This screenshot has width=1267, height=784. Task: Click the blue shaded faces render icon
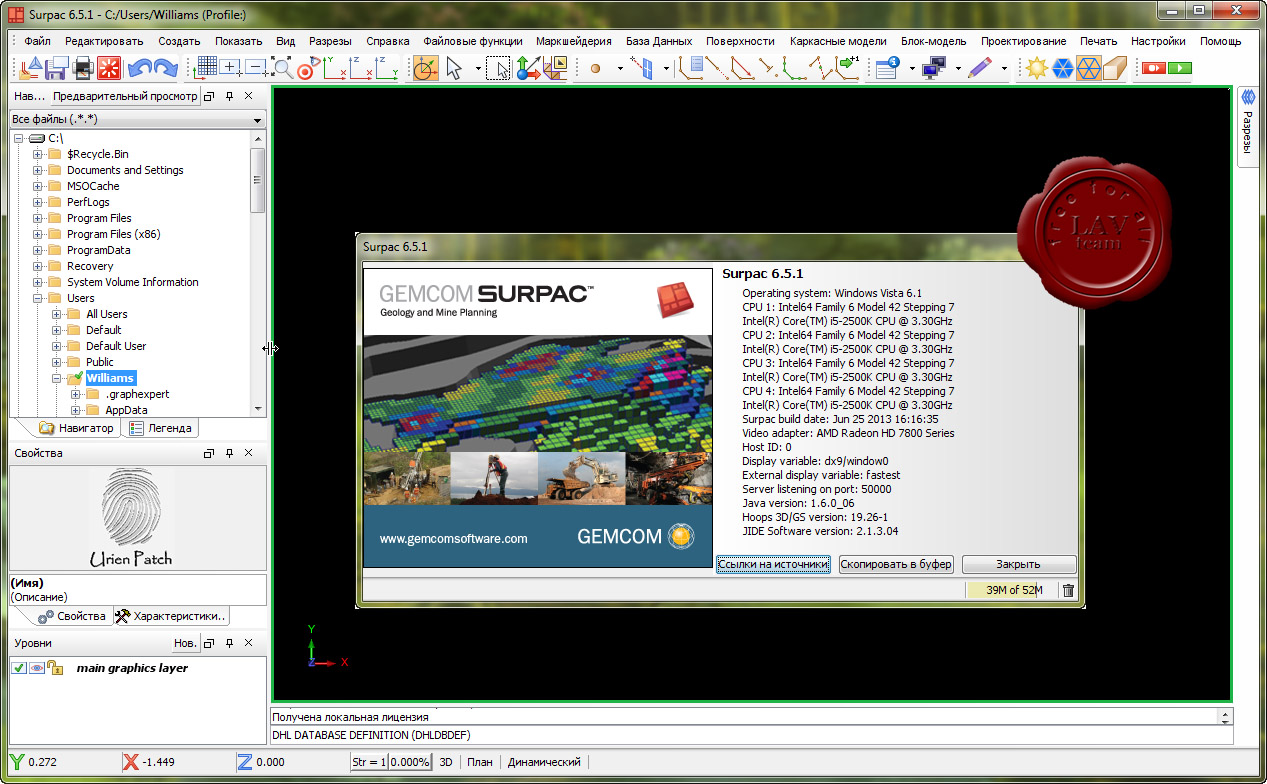tap(1062, 68)
